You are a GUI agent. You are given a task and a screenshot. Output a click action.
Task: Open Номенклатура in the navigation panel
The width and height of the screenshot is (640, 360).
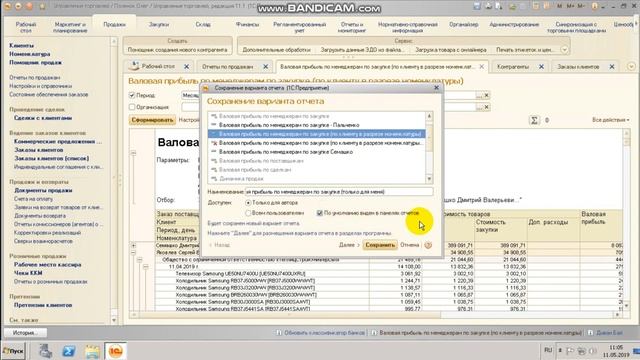pos(30,54)
